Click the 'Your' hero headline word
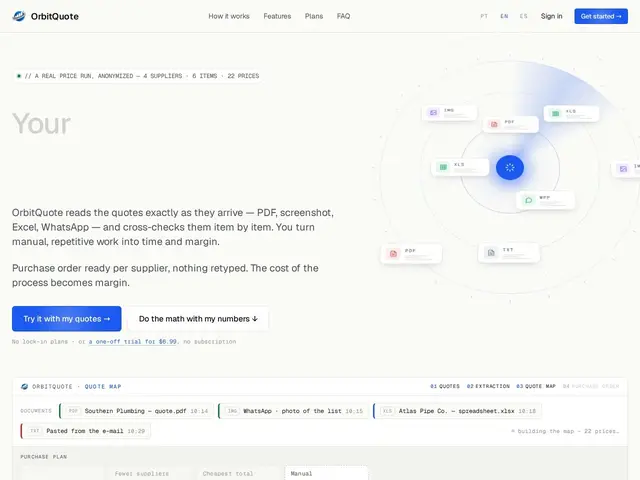640x480 pixels. pyautogui.click(x=41, y=124)
